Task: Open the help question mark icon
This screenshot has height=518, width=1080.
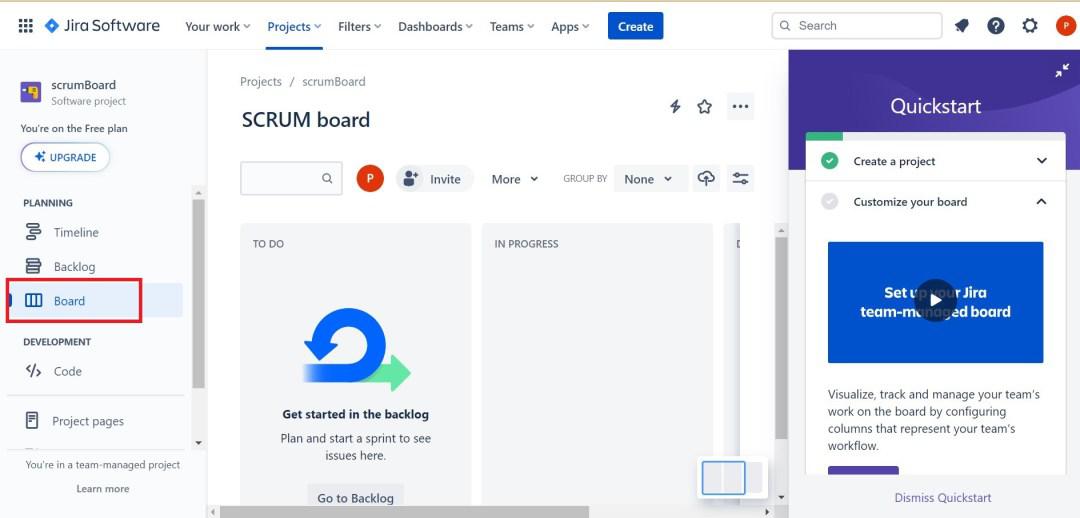Action: click(995, 26)
